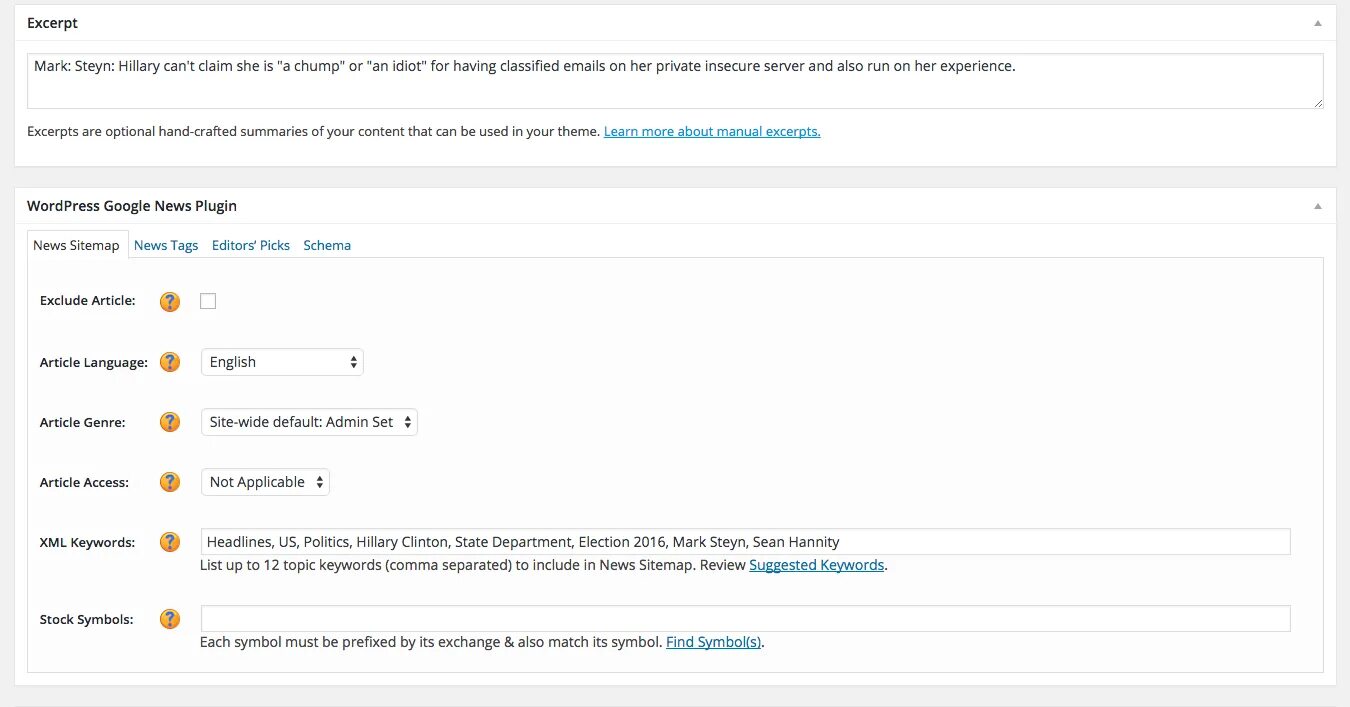Viewport: 1350px width, 707px height.
Task: Click the Article Language label
Action: point(94,362)
